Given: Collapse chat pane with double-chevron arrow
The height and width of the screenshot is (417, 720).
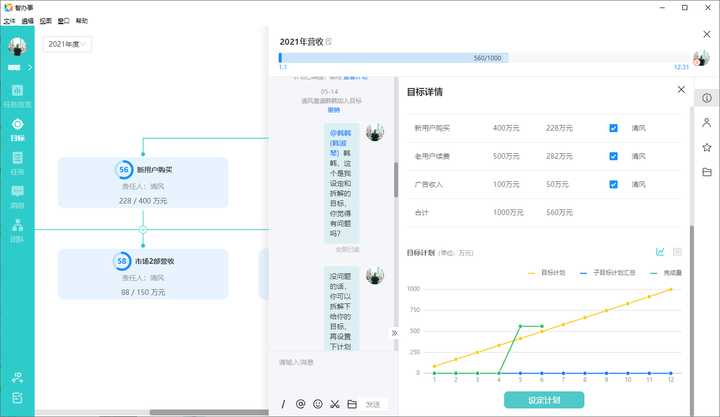Looking at the screenshot, I should [394, 333].
